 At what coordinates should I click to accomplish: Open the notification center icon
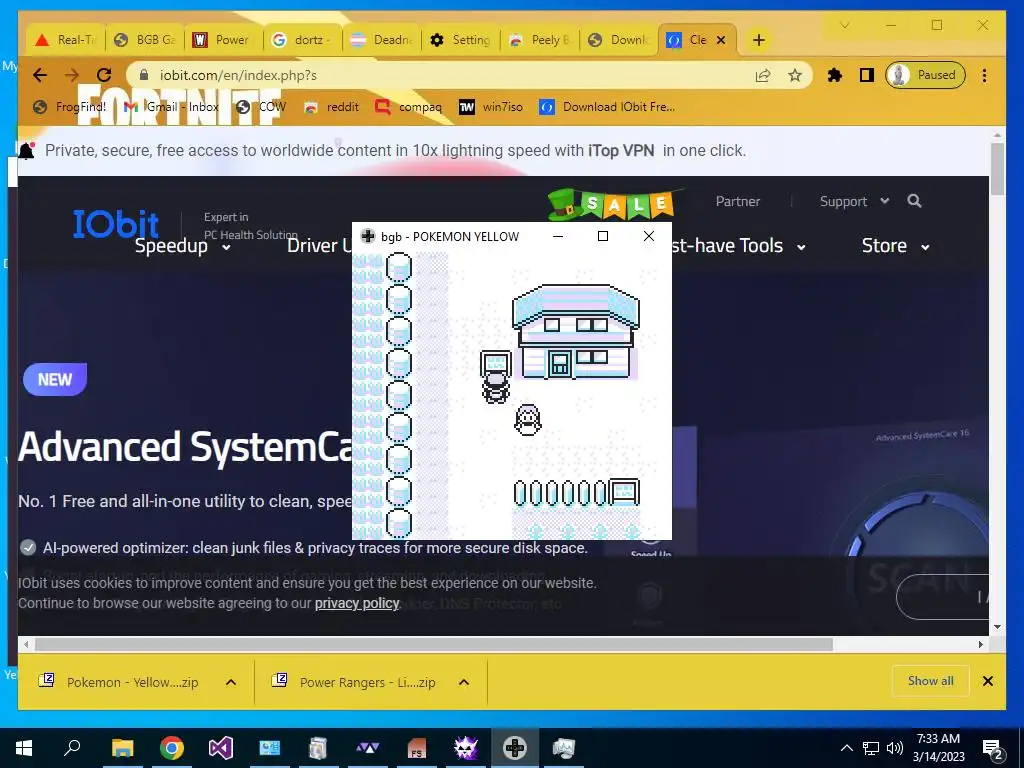(x=993, y=748)
